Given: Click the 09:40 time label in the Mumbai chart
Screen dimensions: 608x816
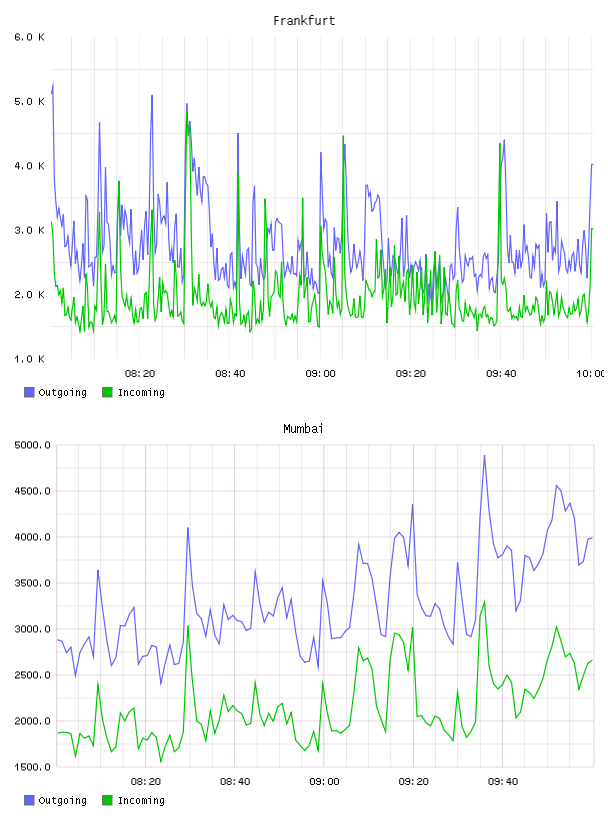Looking at the screenshot, I should (x=503, y=782).
